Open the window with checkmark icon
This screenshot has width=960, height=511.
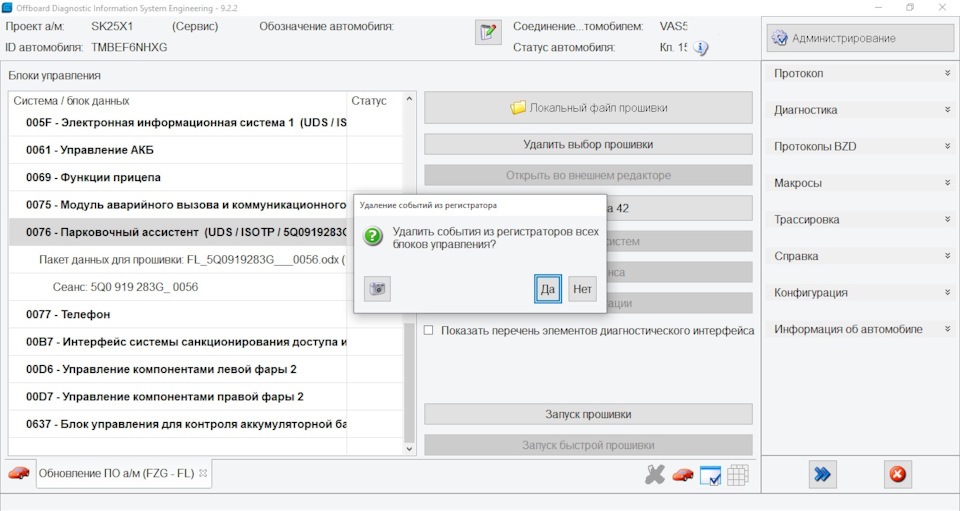[x=710, y=475]
